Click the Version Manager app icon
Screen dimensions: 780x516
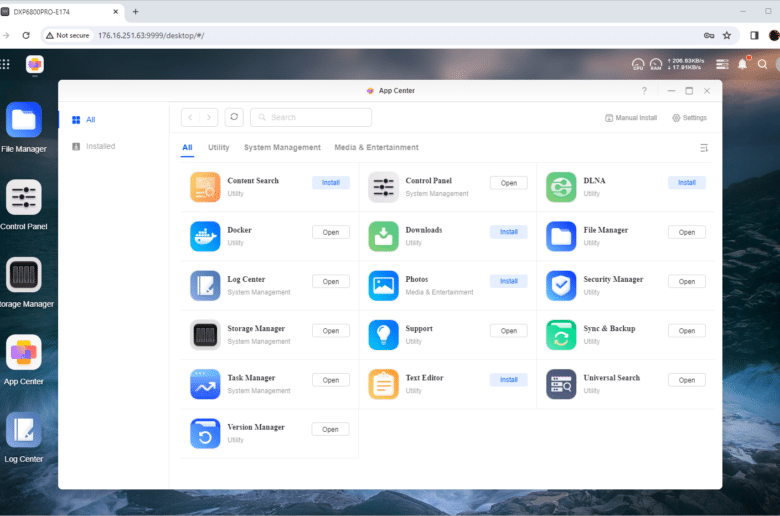205,433
